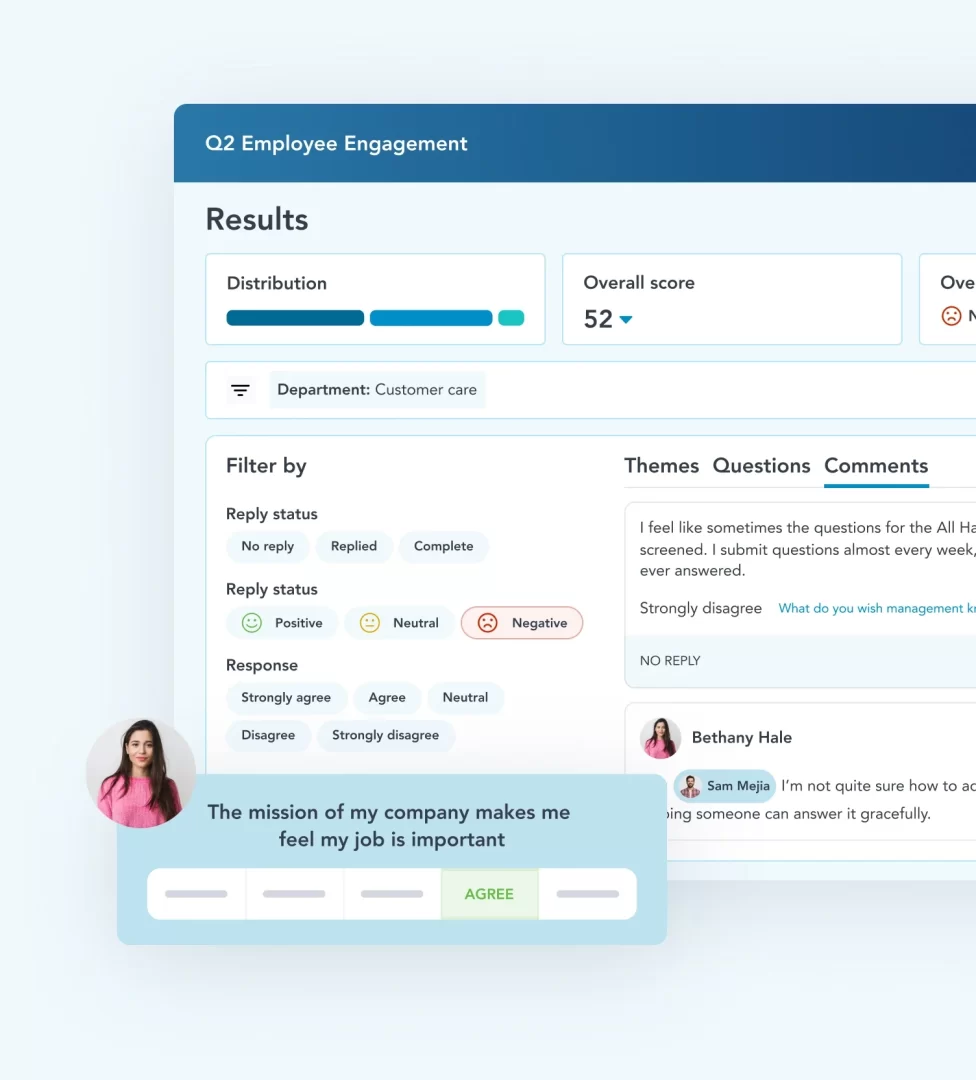The height and width of the screenshot is (1080, 976).
Task: Click Sam Mejia's small avatar
Action: [690, 786]
